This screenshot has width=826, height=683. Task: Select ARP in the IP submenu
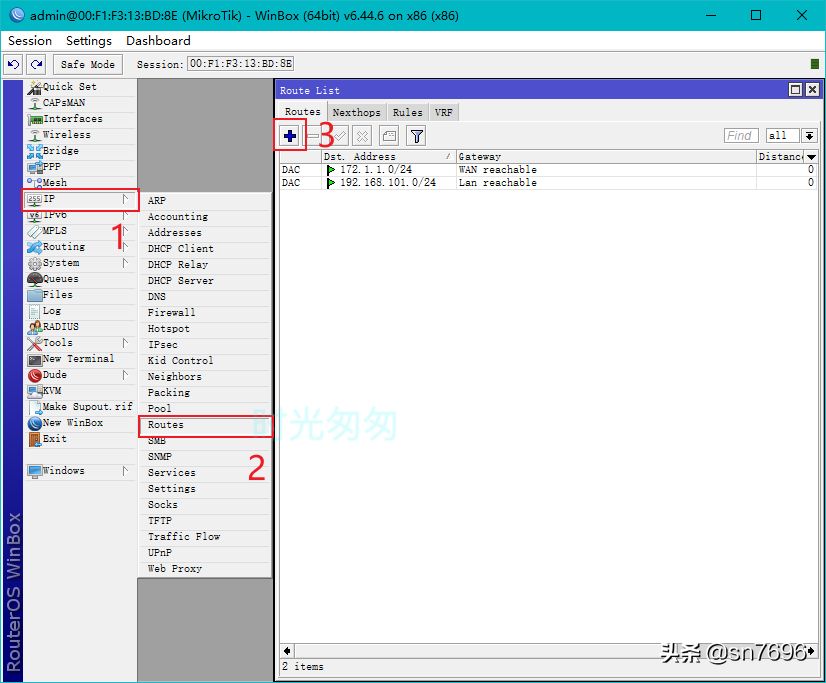point(205,201)
